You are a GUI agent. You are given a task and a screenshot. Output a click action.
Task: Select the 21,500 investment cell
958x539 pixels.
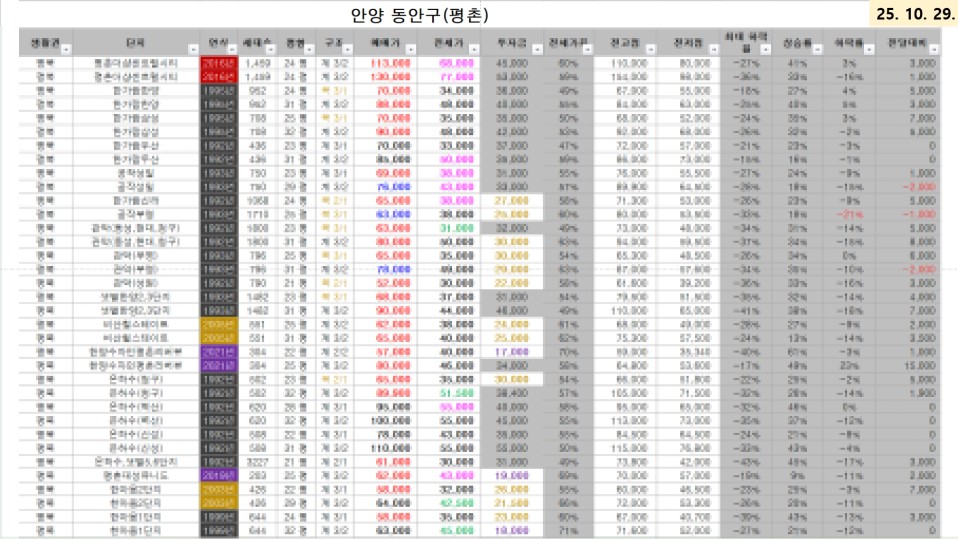tap(511, 503)
